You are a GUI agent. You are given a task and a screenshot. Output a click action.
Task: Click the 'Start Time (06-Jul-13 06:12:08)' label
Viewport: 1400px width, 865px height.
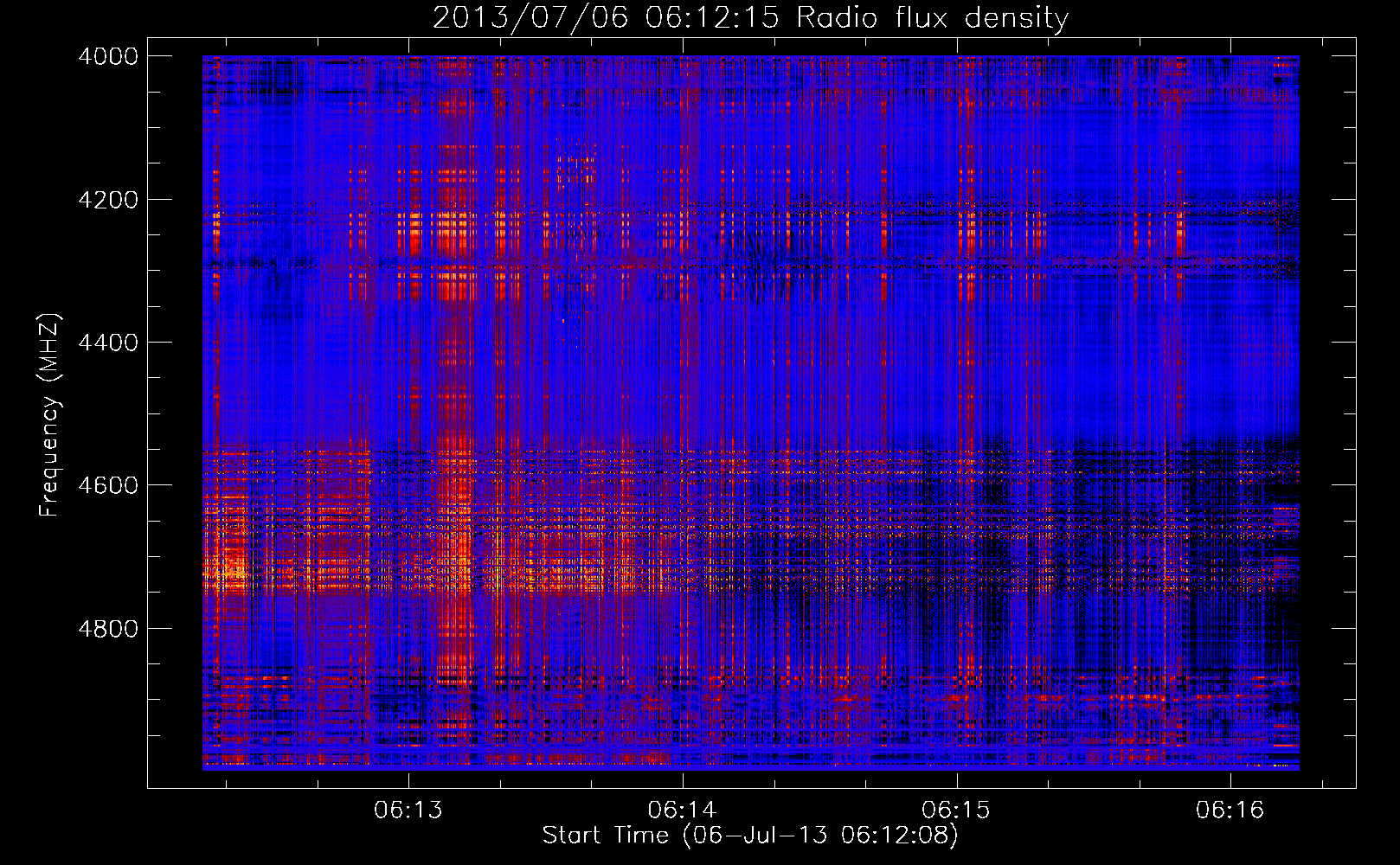[750, 836]
